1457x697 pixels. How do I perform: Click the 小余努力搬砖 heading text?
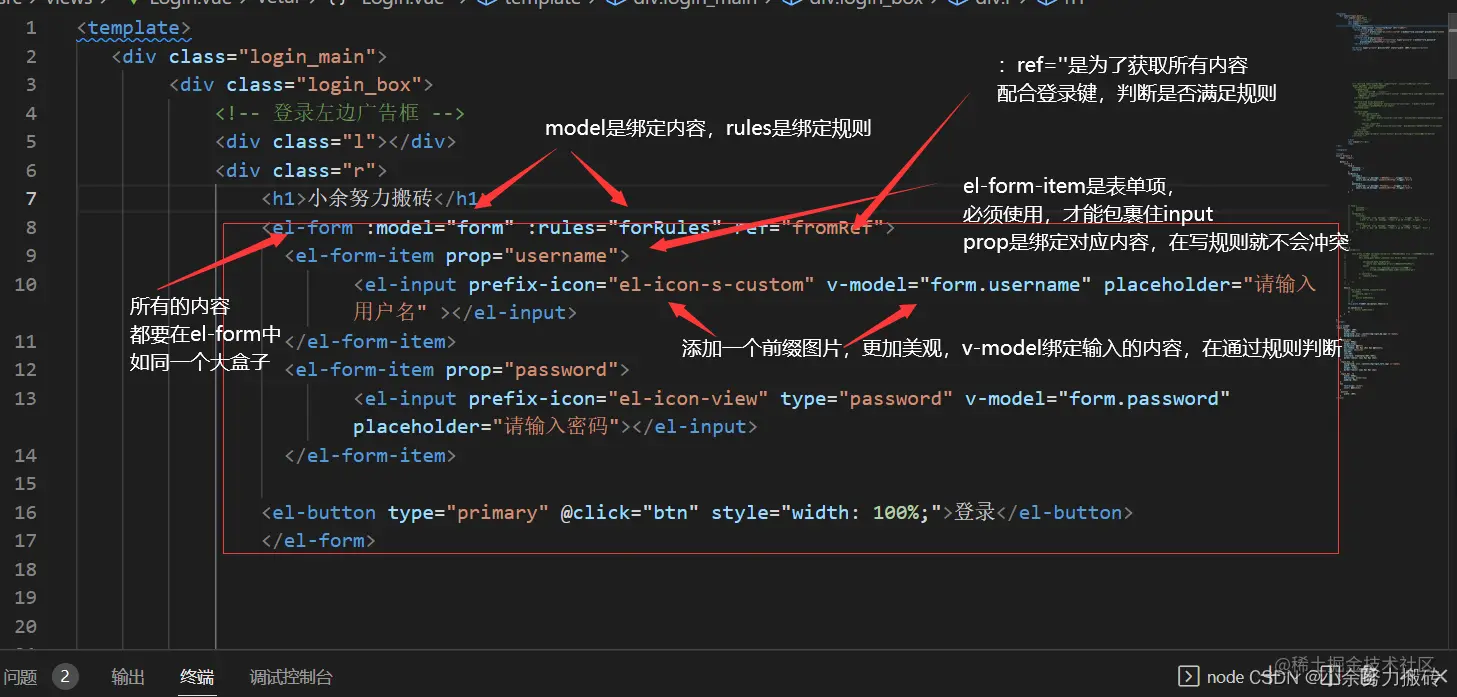pos(371,198)
